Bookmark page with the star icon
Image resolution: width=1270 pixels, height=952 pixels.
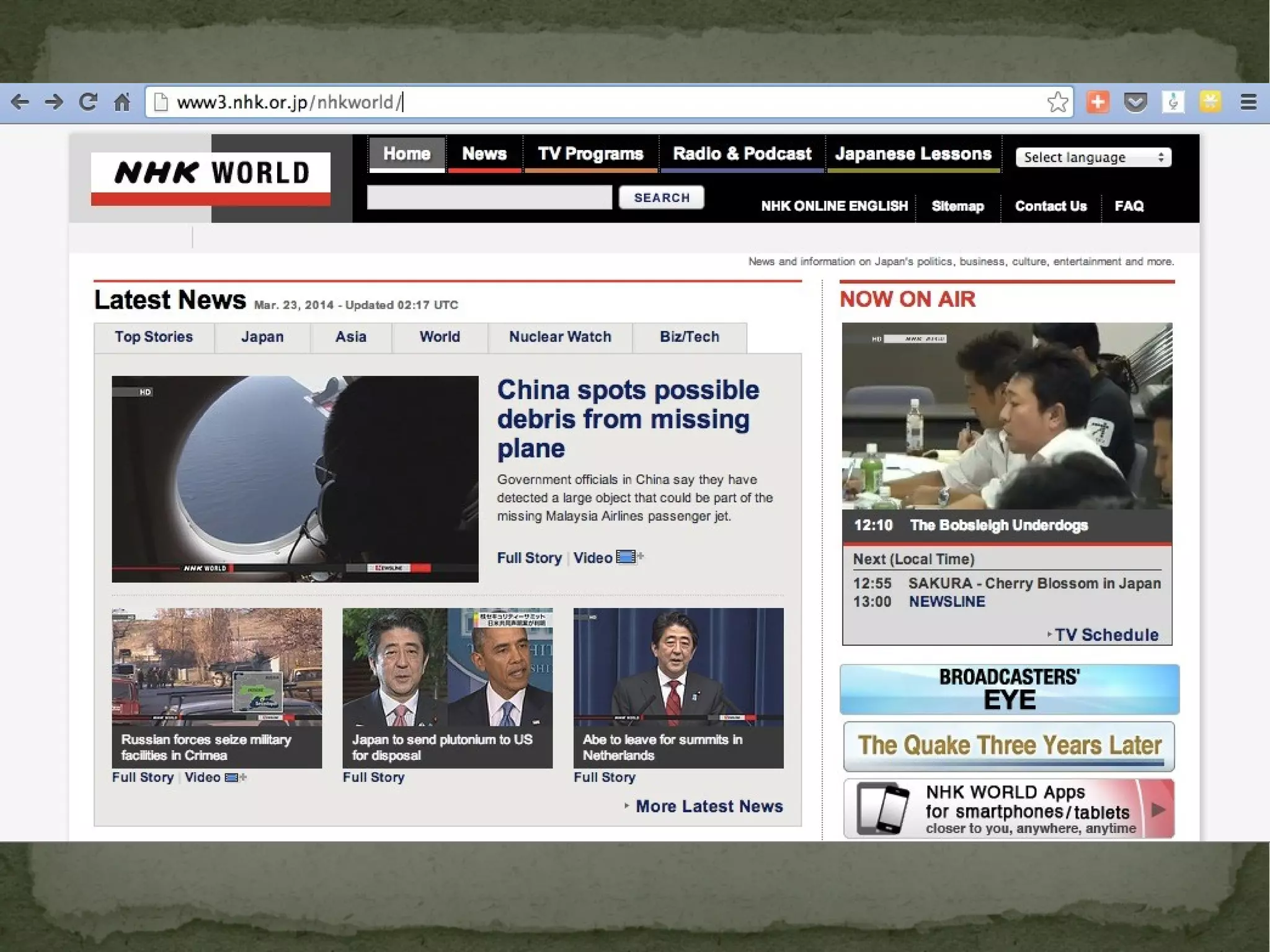pos(1057,102)
